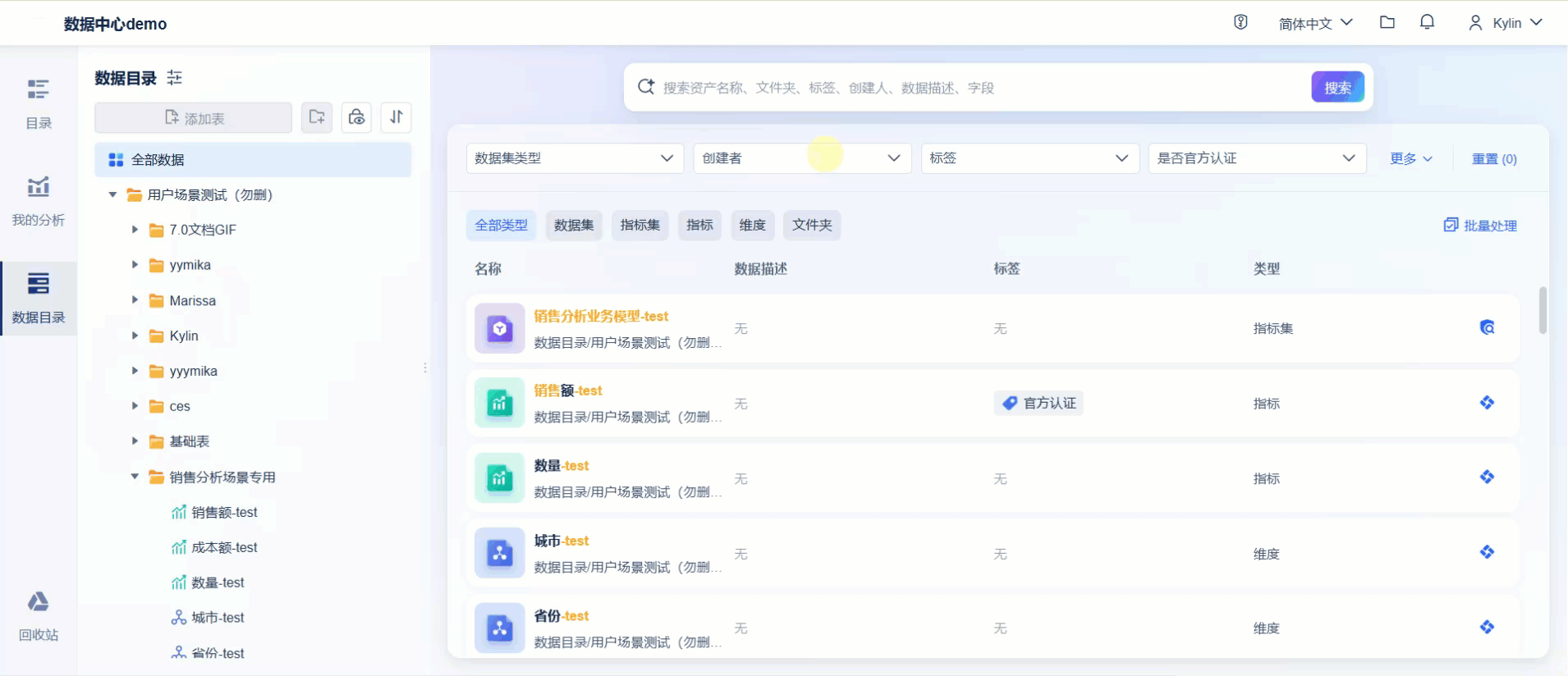Open the notifications bell
This screenshot has width=1568, height=676.
[x=1427, y=23]
